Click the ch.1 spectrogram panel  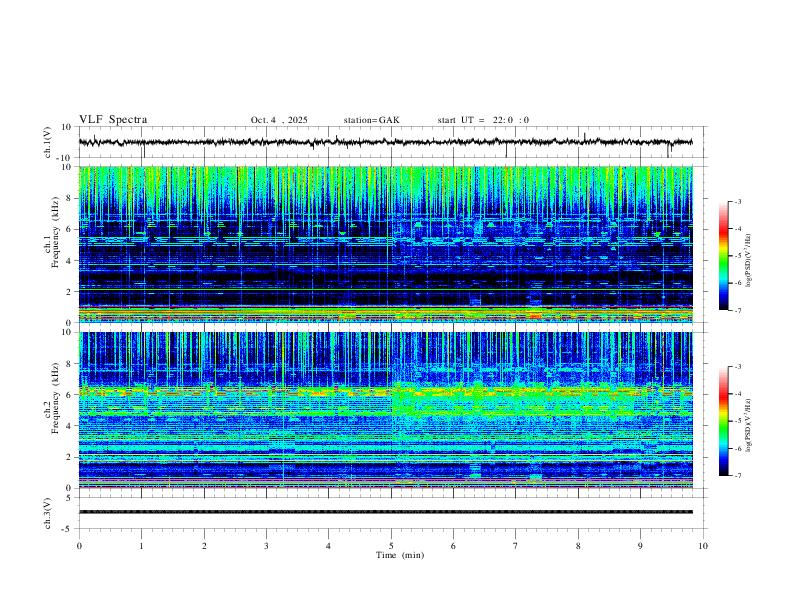click(x=386, y=244)
